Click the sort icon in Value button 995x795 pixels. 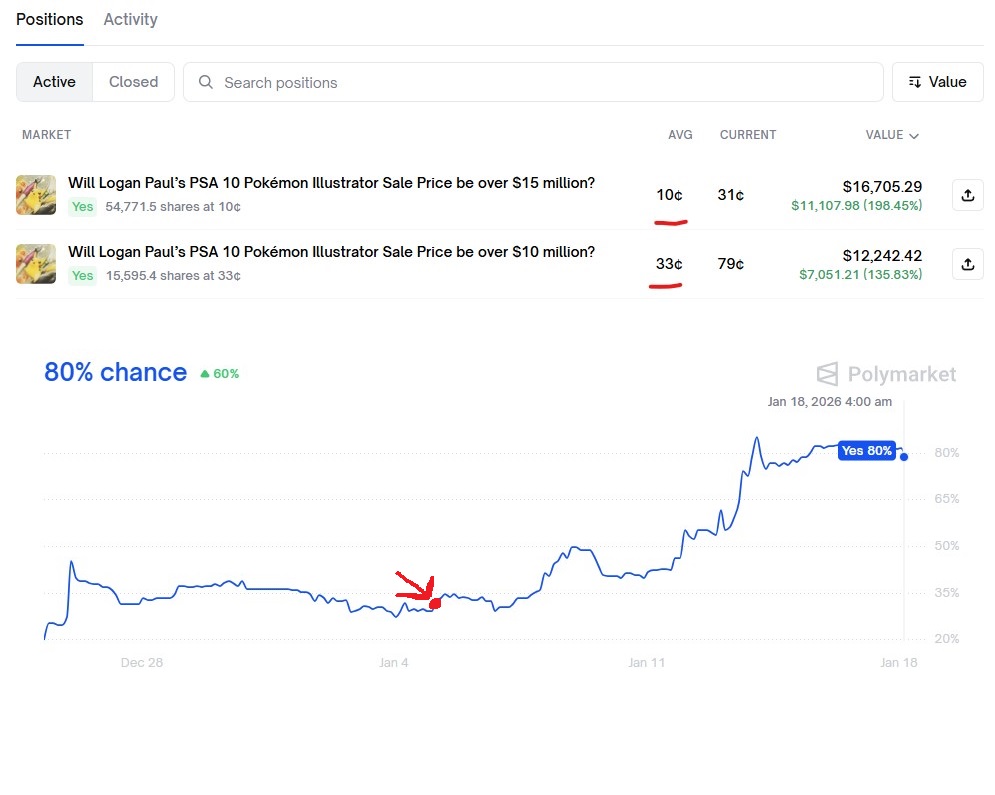pos(914,82)
